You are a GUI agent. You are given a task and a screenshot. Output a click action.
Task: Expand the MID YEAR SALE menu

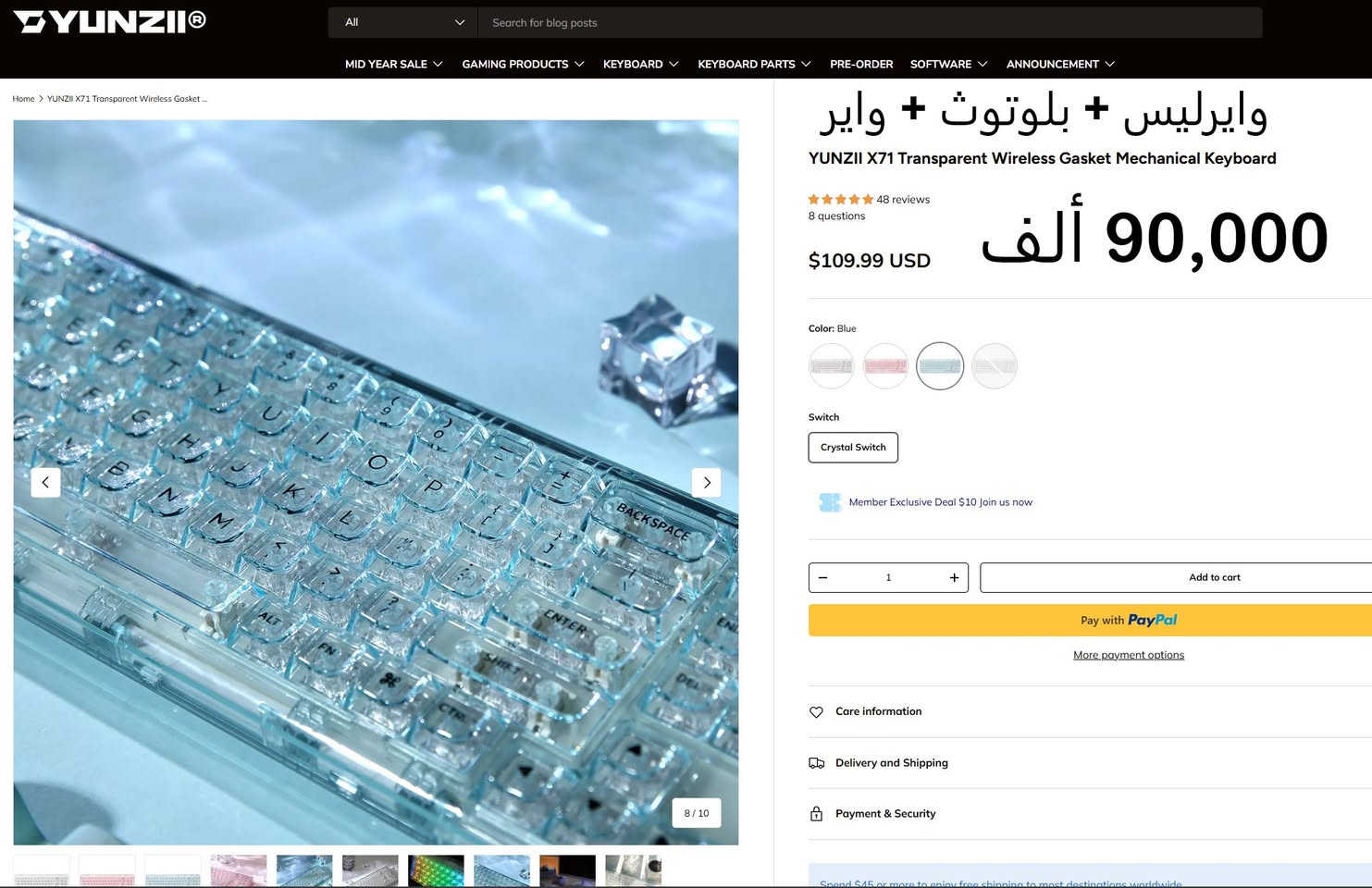(x=393, y=64)
